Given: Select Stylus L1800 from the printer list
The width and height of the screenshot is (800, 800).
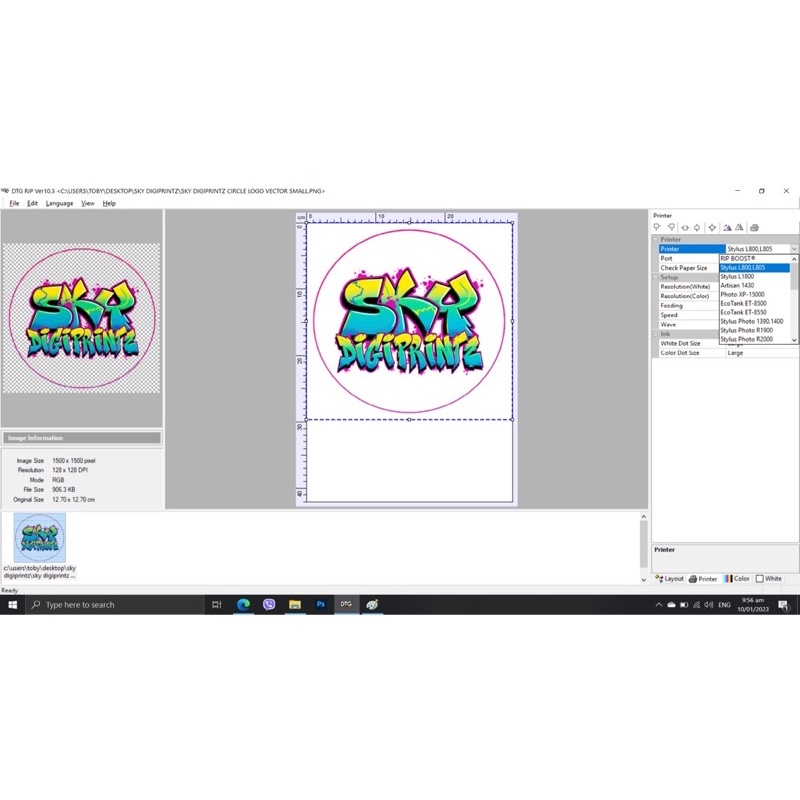Looking at the screenshot, I should tap(738, 277).
